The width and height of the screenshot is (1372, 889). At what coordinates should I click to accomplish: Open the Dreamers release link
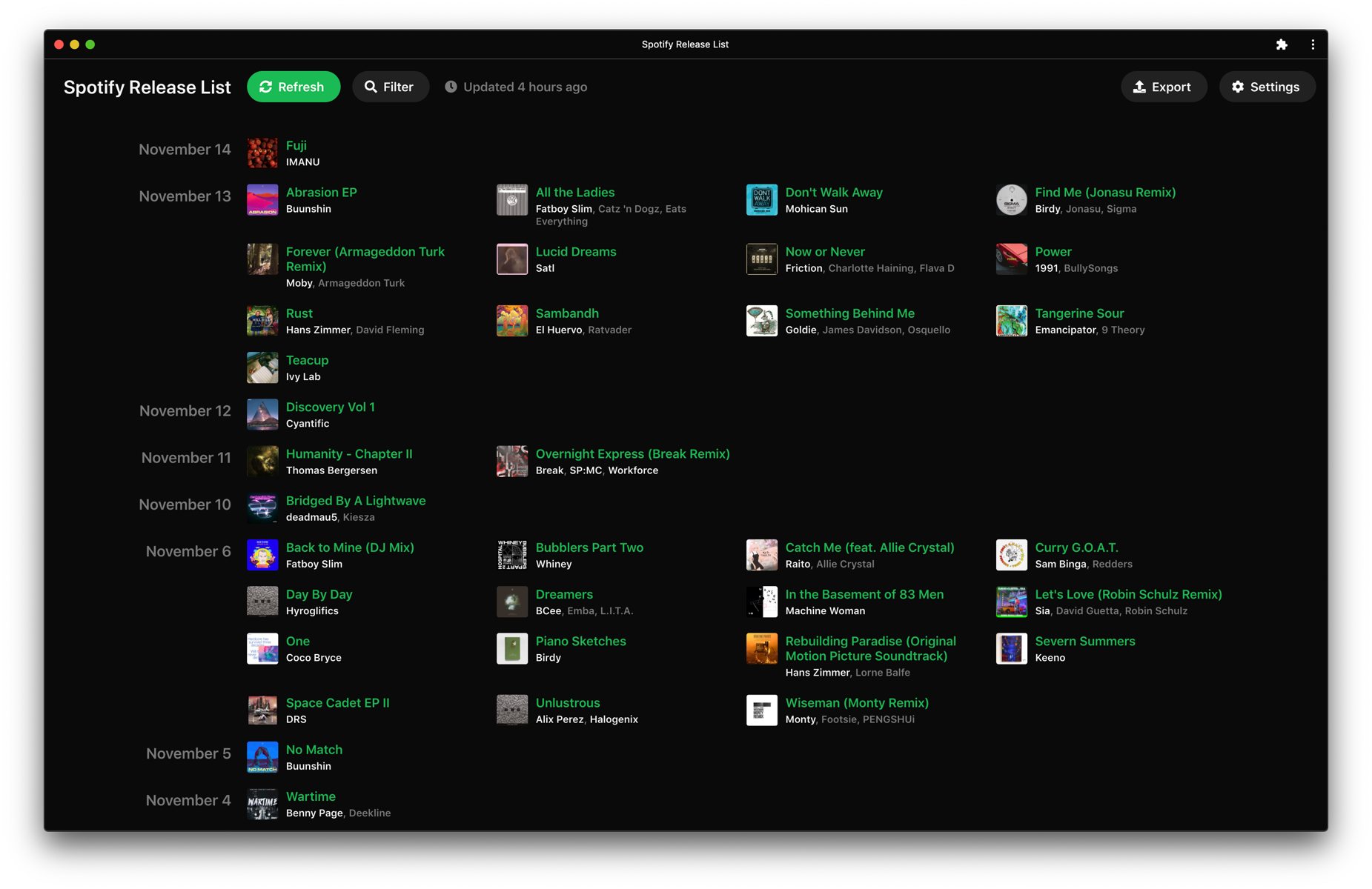564,594
